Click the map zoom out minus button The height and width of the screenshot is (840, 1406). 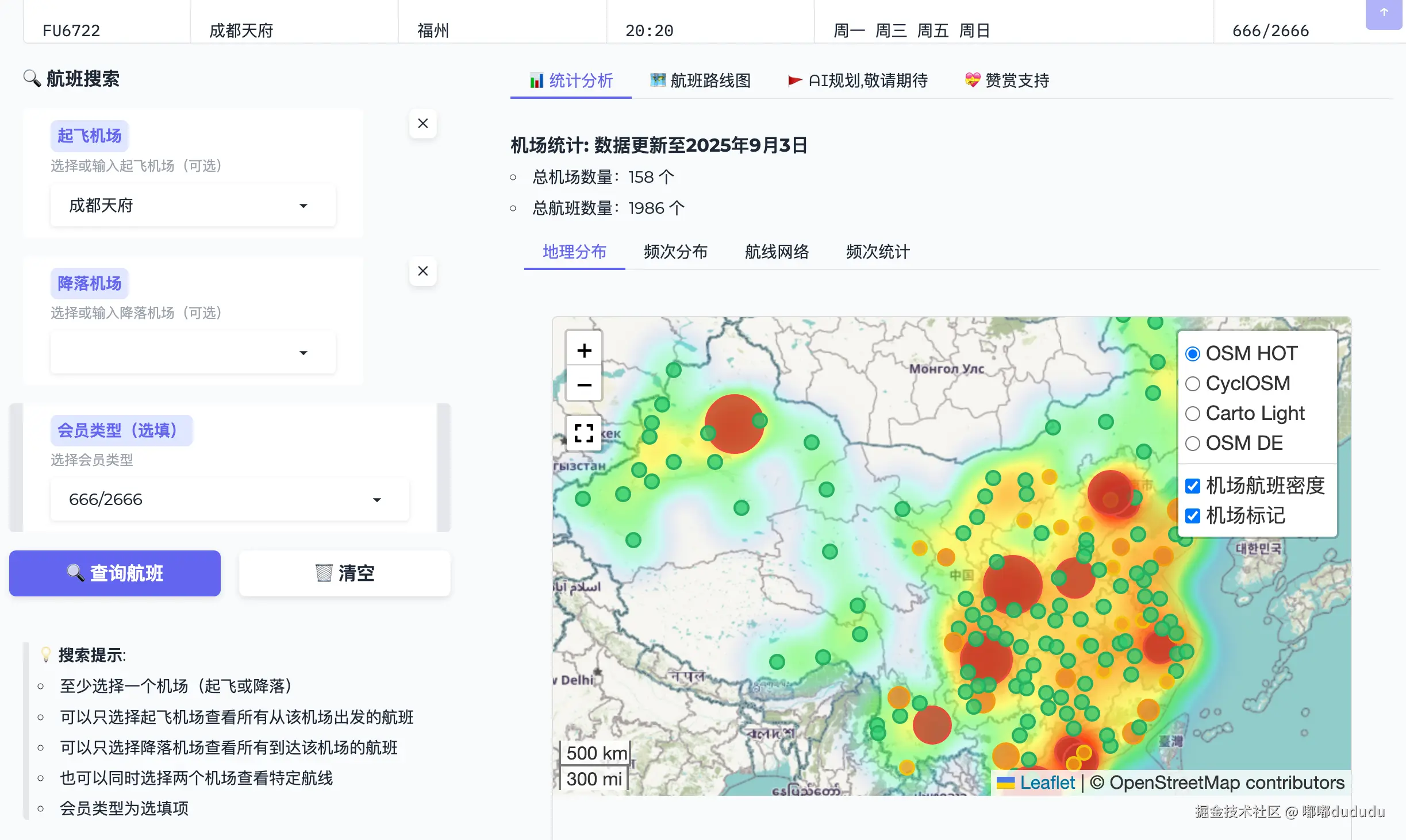[x=584, y=384]
